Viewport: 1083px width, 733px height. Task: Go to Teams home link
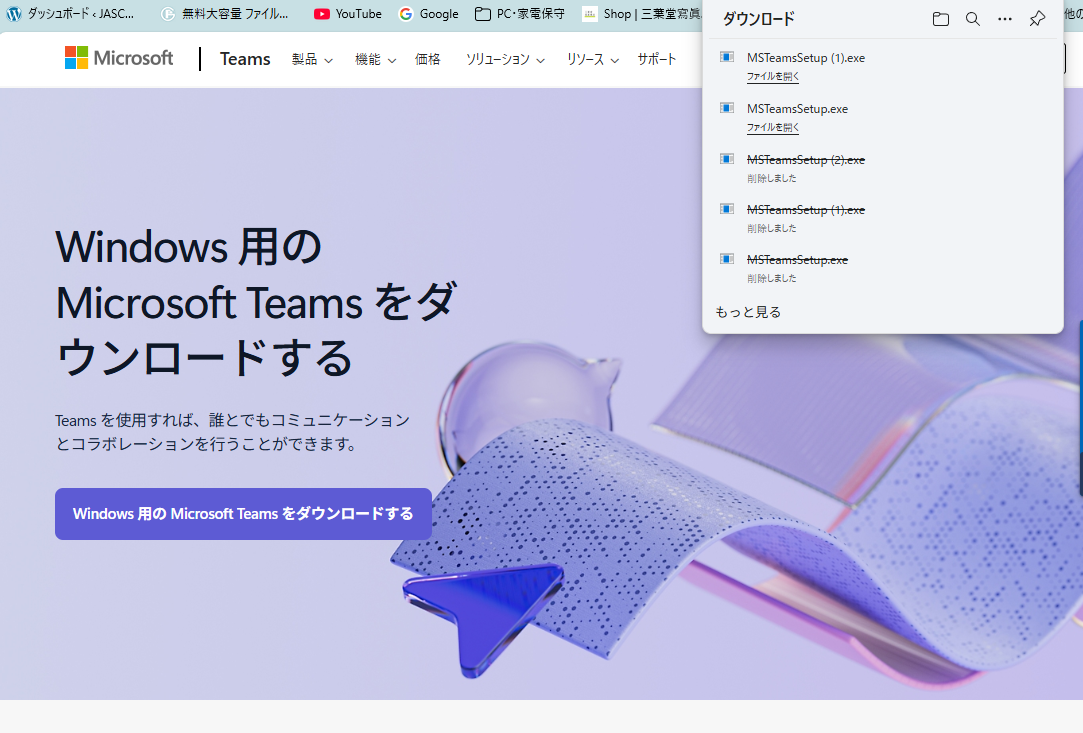coord(245,59)
